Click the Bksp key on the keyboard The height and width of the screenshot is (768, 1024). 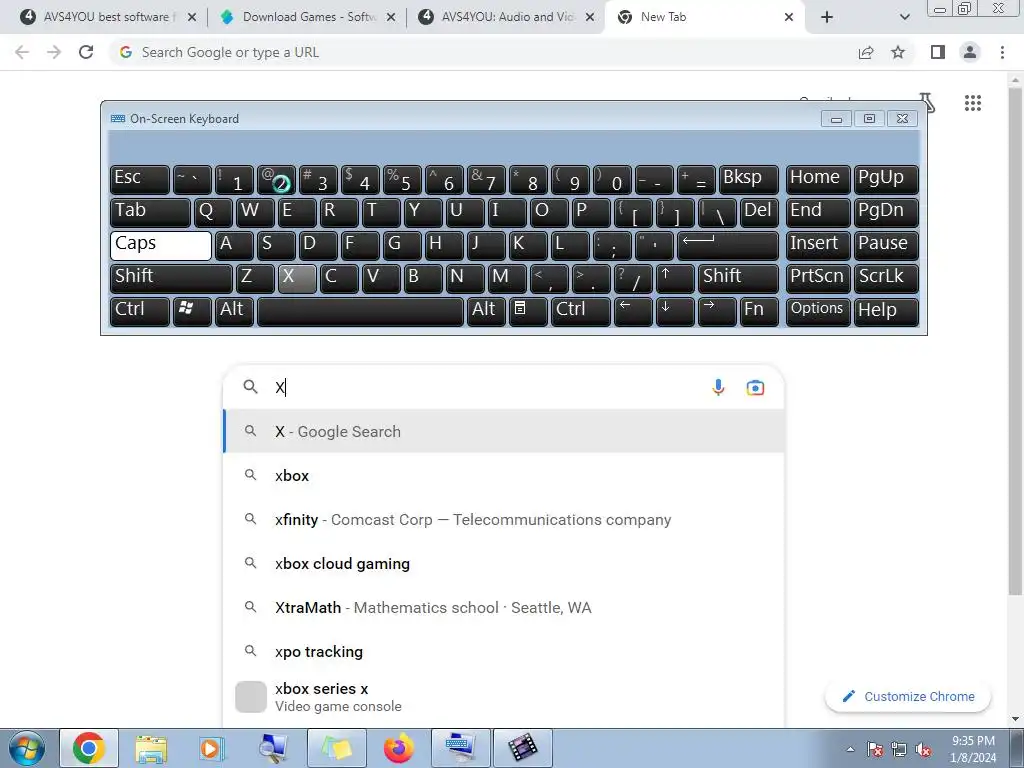pos(748,180)
